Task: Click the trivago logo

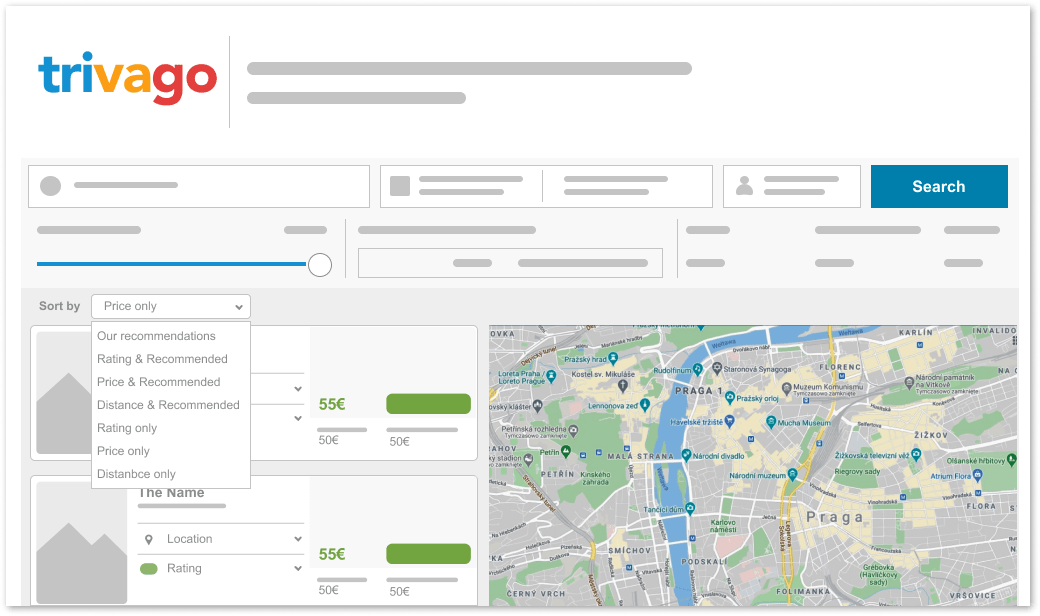Action: [127, 78]
